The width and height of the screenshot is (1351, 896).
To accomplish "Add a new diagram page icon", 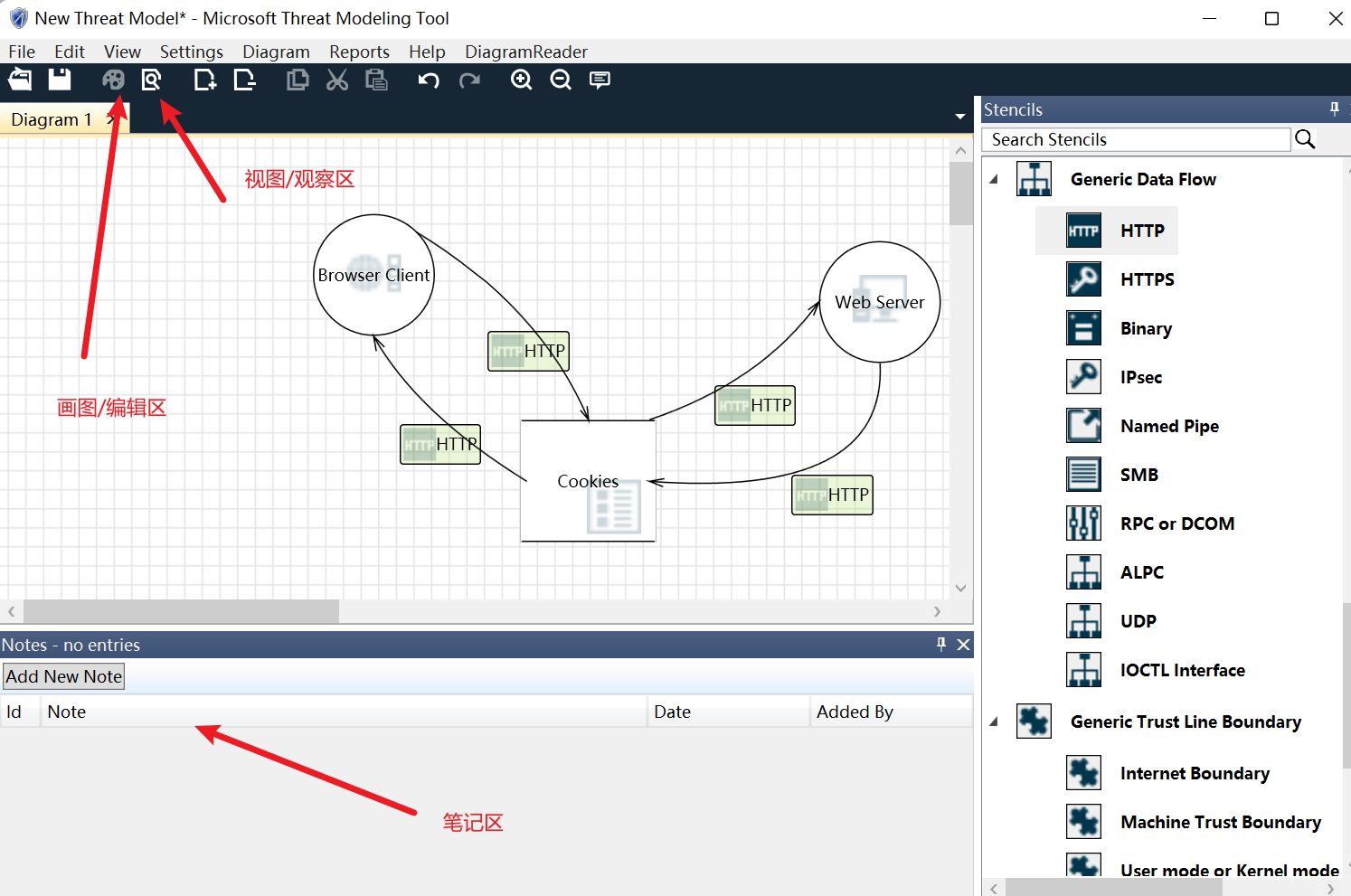I will pos(205,80).
